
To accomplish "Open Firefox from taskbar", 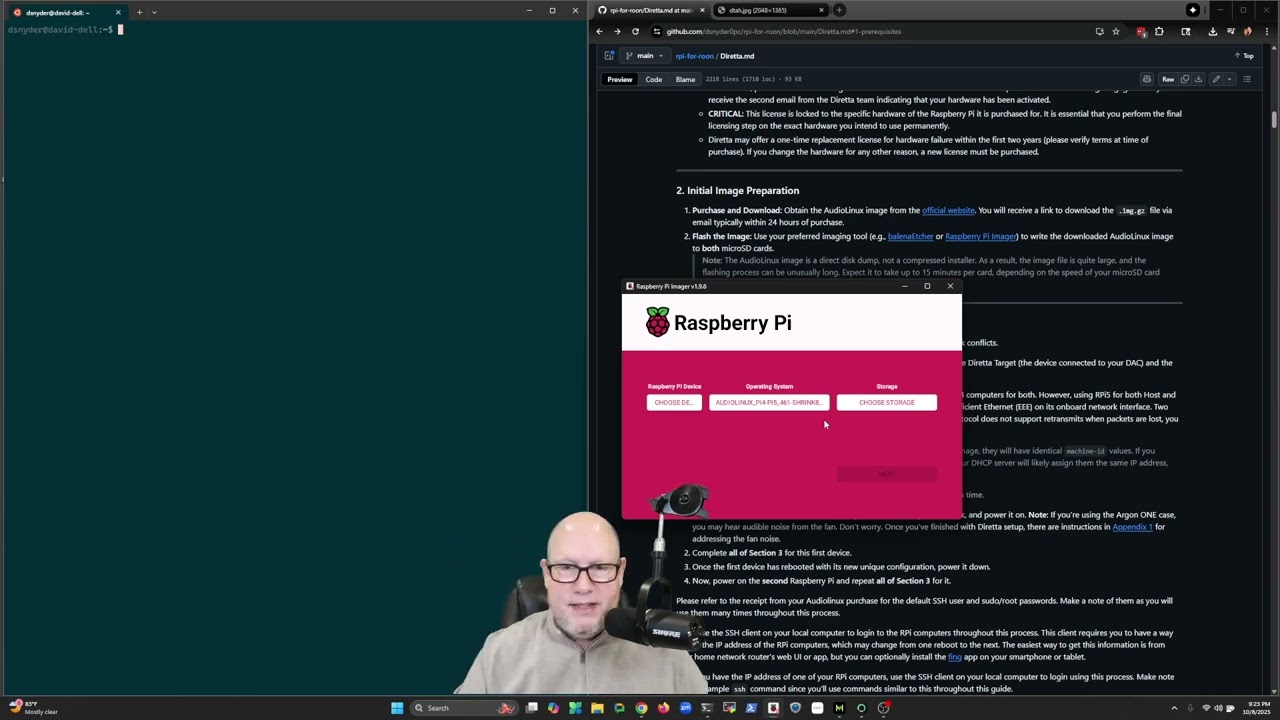I will click(663, 708).
